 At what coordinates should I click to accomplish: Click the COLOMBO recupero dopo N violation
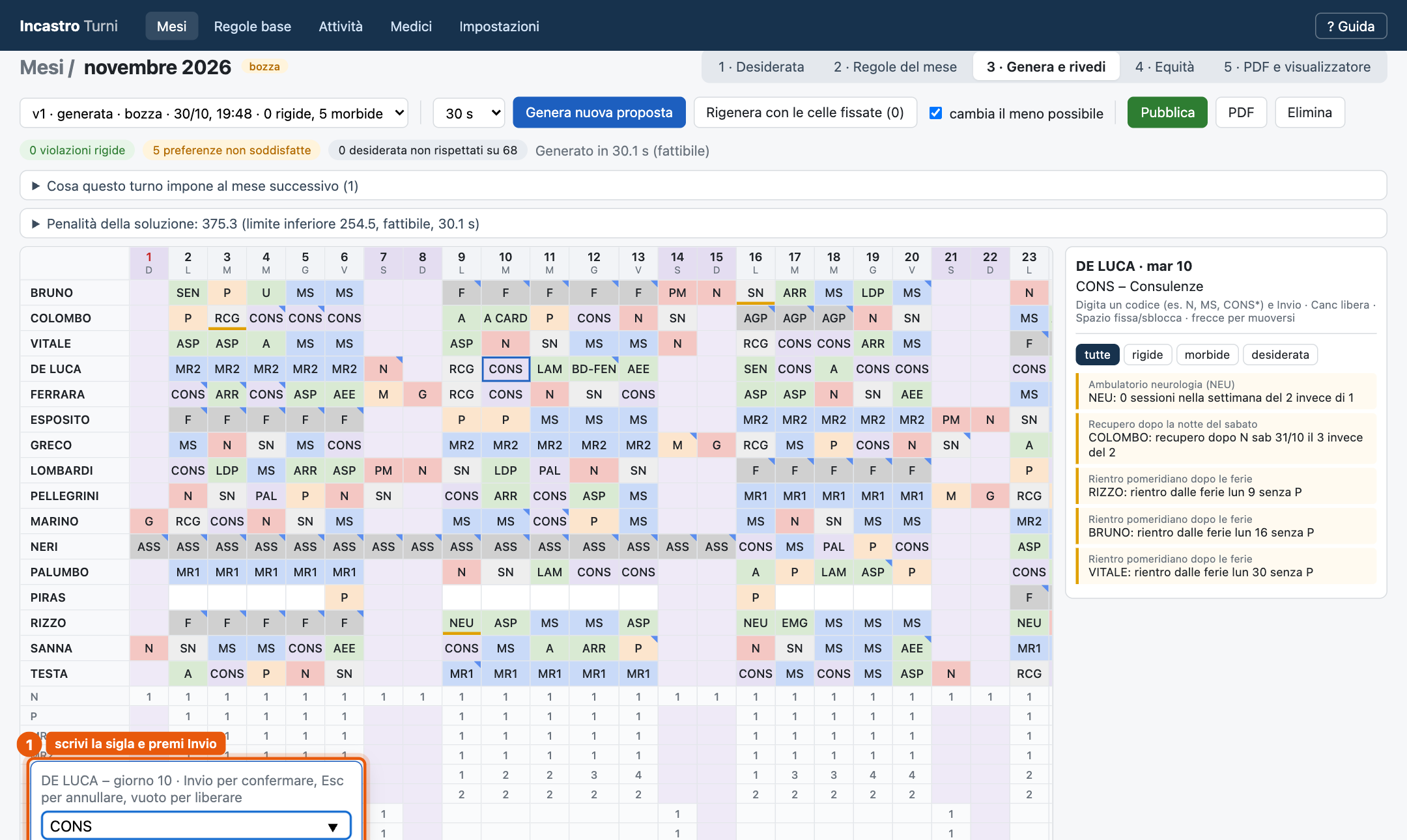(1226, 438)
